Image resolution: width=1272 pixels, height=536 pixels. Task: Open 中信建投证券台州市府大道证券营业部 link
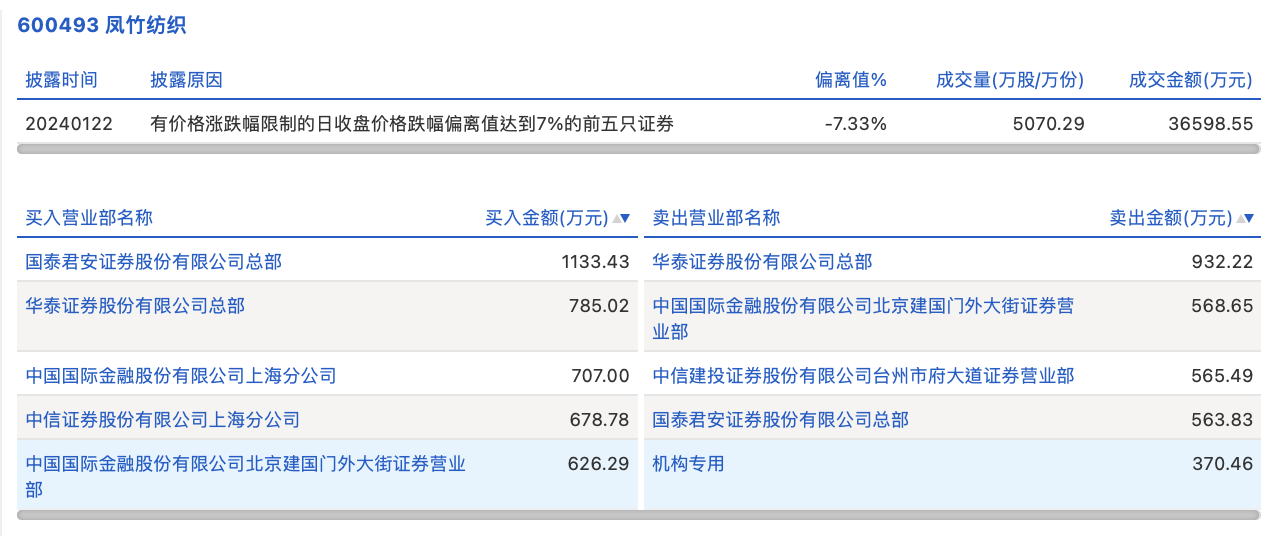(x=863, y=376)
